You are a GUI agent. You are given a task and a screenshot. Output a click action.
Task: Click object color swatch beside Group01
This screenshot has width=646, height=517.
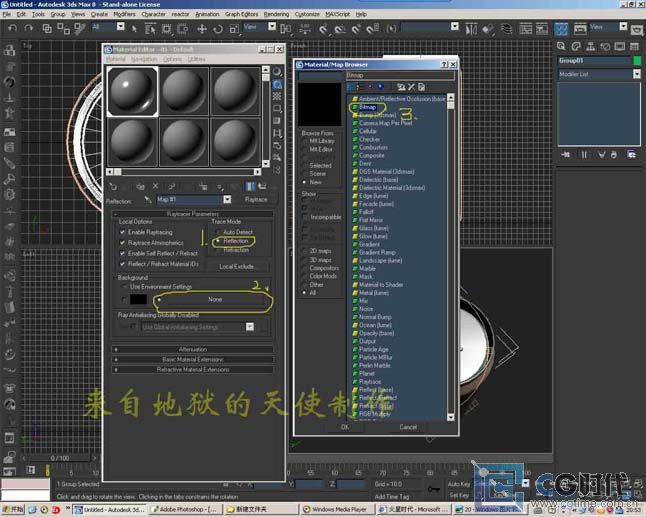pos(637,61)
